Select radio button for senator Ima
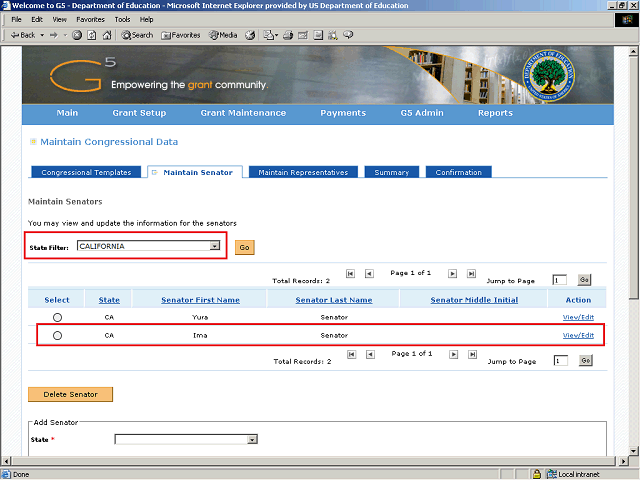640x480 pixels. [58, 335]
